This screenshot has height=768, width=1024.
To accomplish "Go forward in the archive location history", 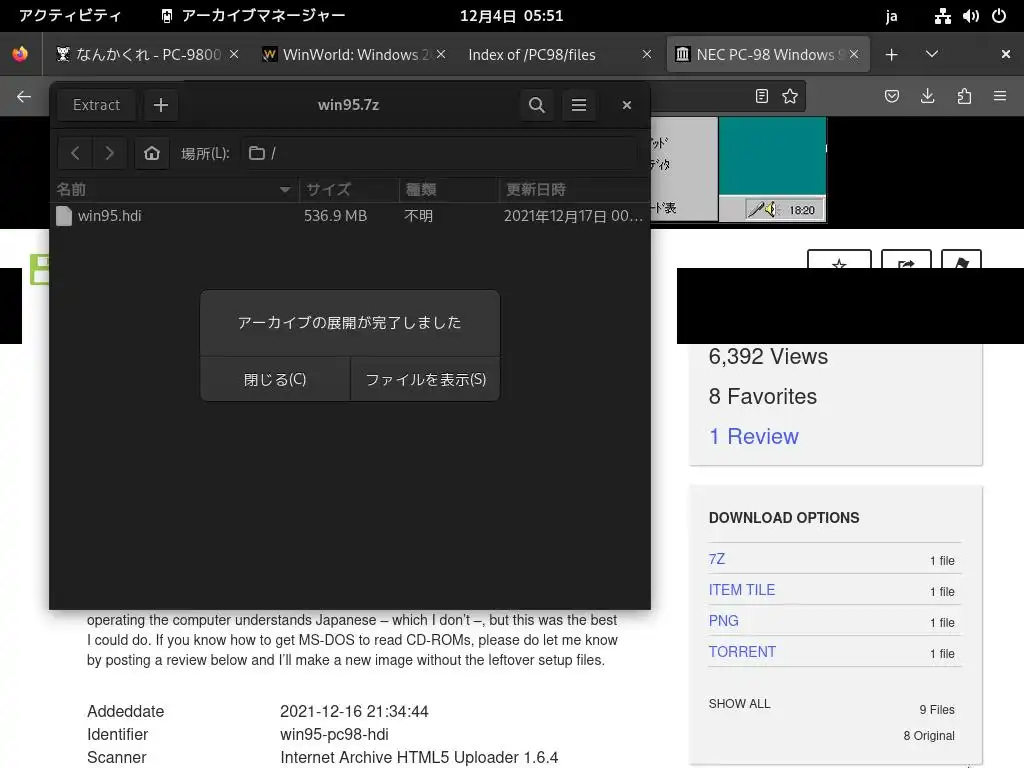I will pyautogui.click(x=109, y=153).
